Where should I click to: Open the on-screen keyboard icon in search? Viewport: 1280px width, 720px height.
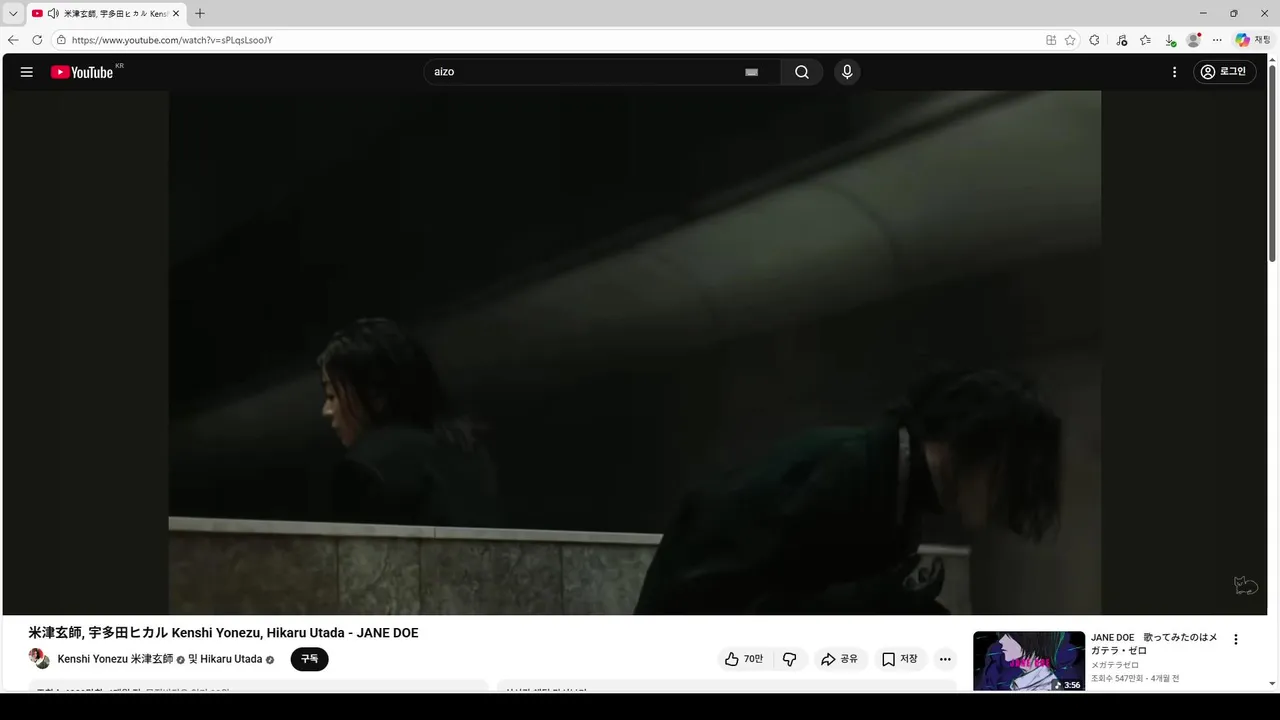pos(752,72)
